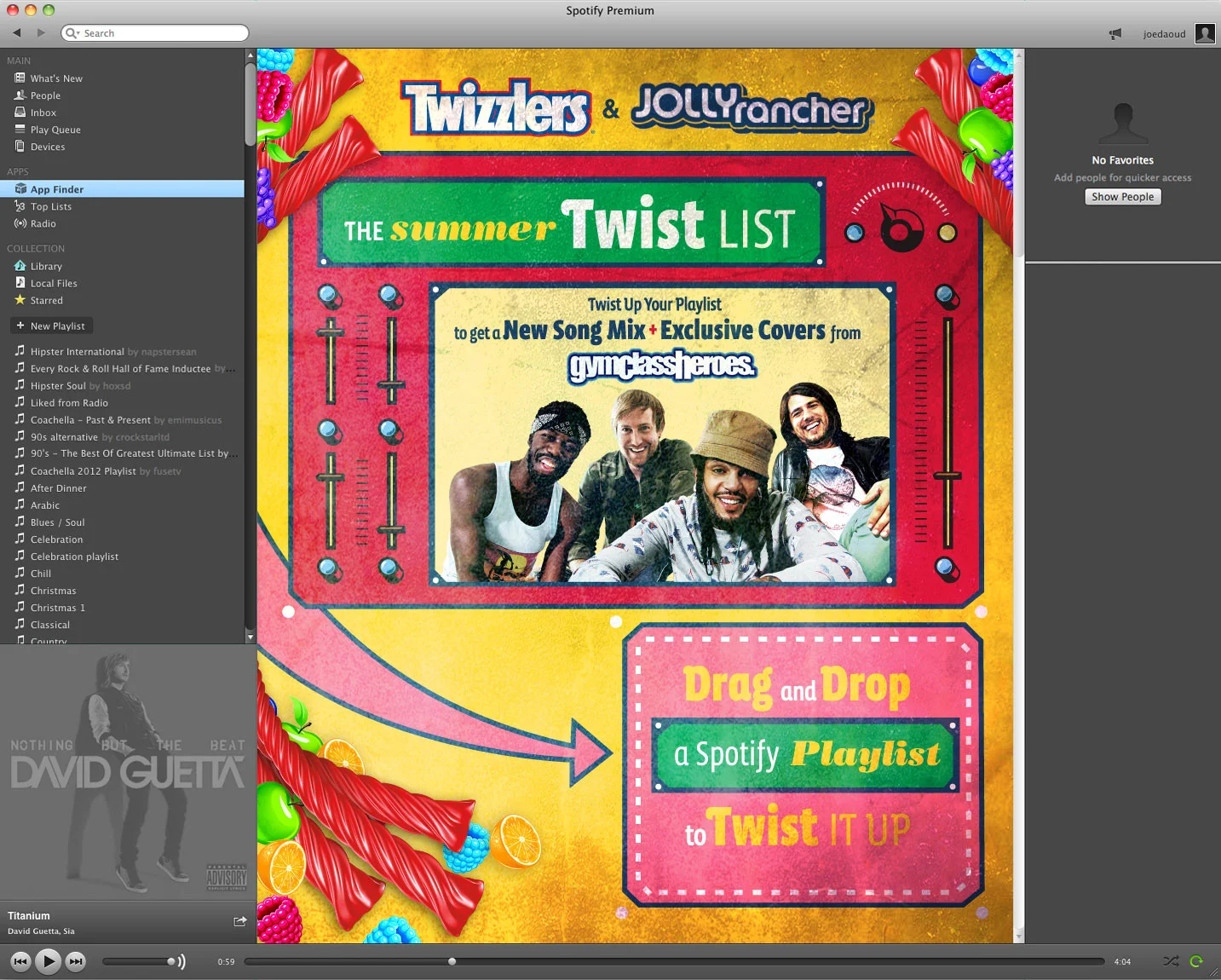Toggle shuffle mode
1221x980 pixels.
tap(1171, 961)
